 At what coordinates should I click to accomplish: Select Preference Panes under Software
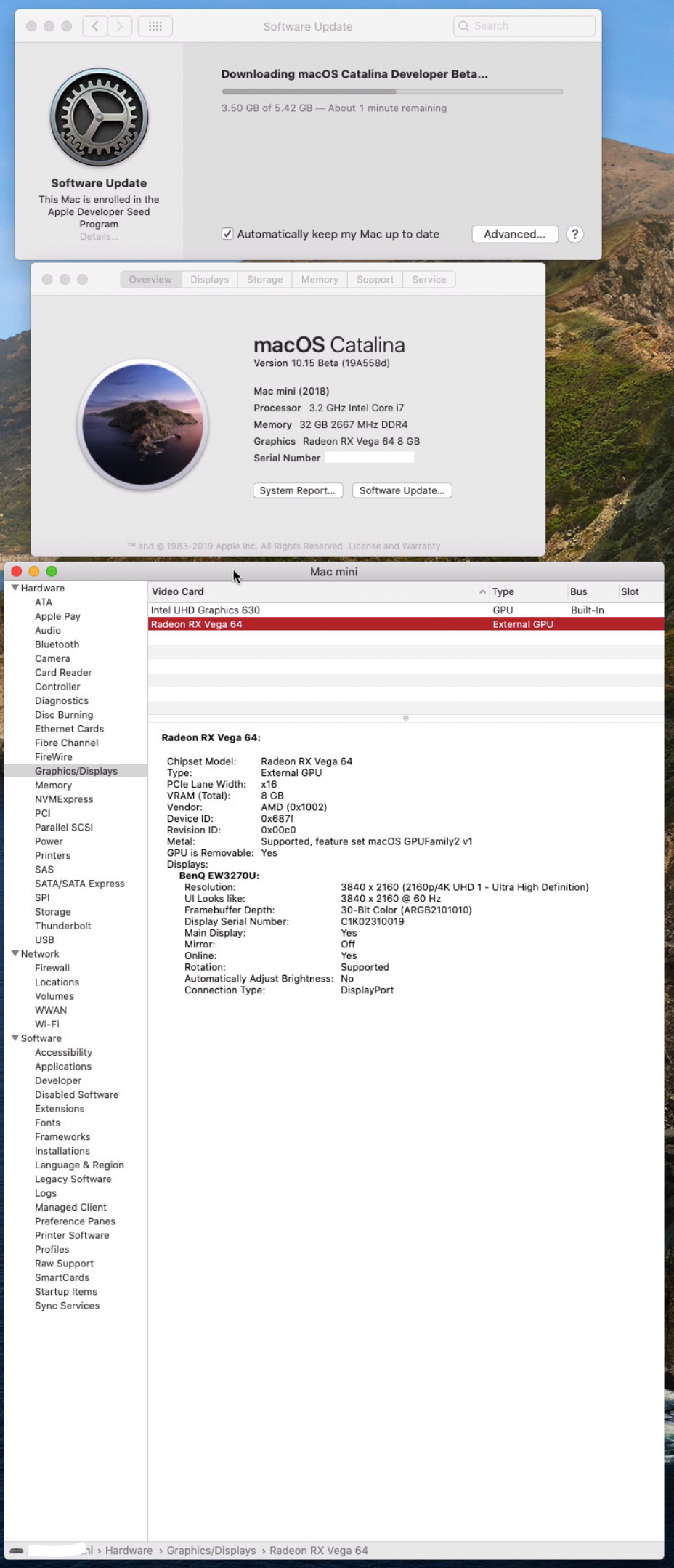point(76,1221)
